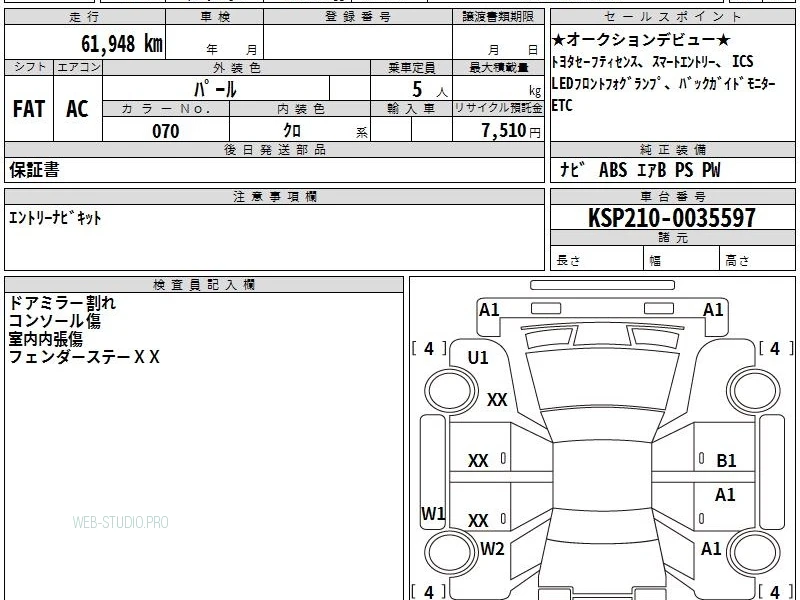Click the windshield in the car diagram

(x=603, y=379)
